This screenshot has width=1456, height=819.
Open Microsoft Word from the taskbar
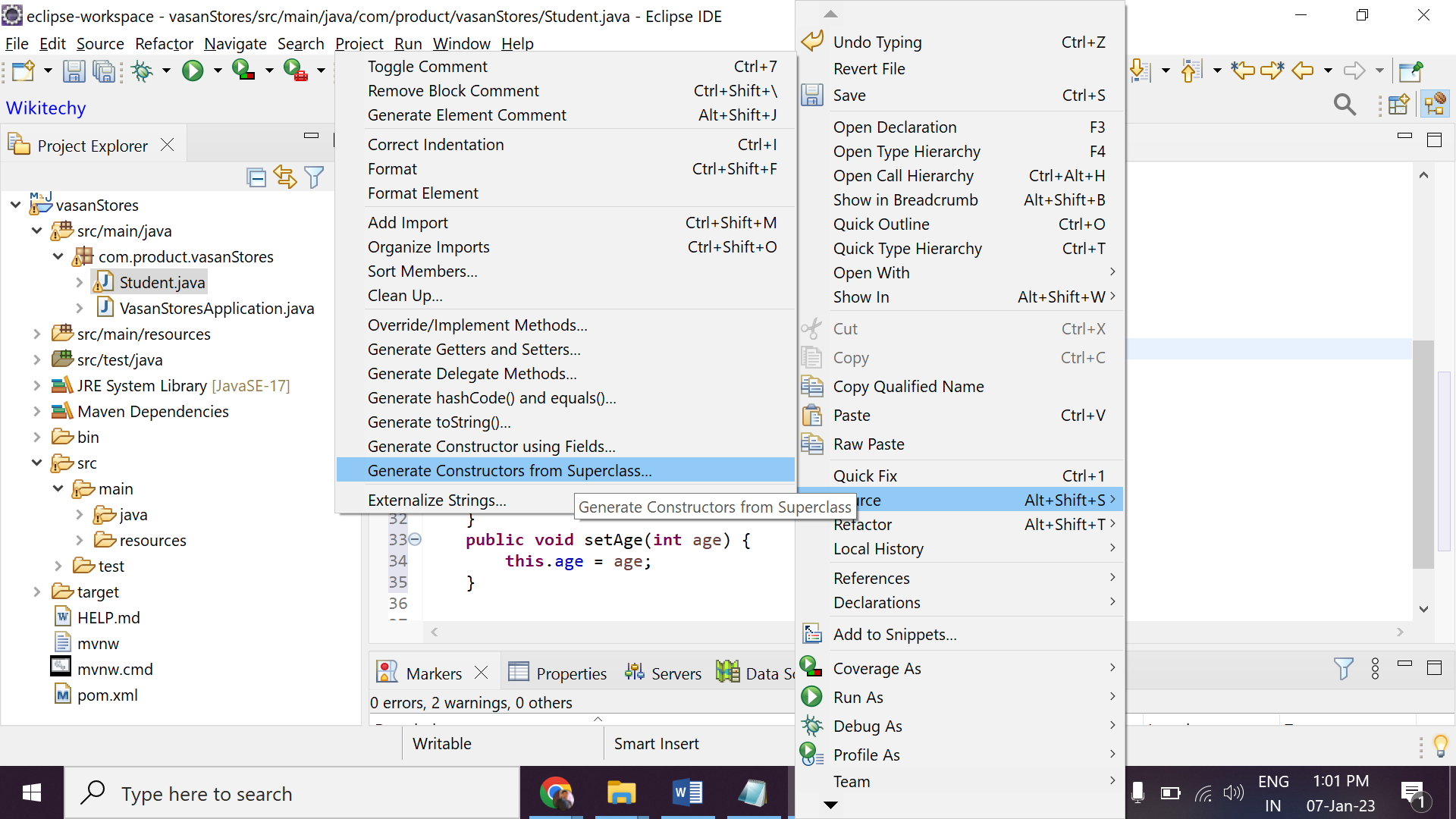(x=687, y=793)
